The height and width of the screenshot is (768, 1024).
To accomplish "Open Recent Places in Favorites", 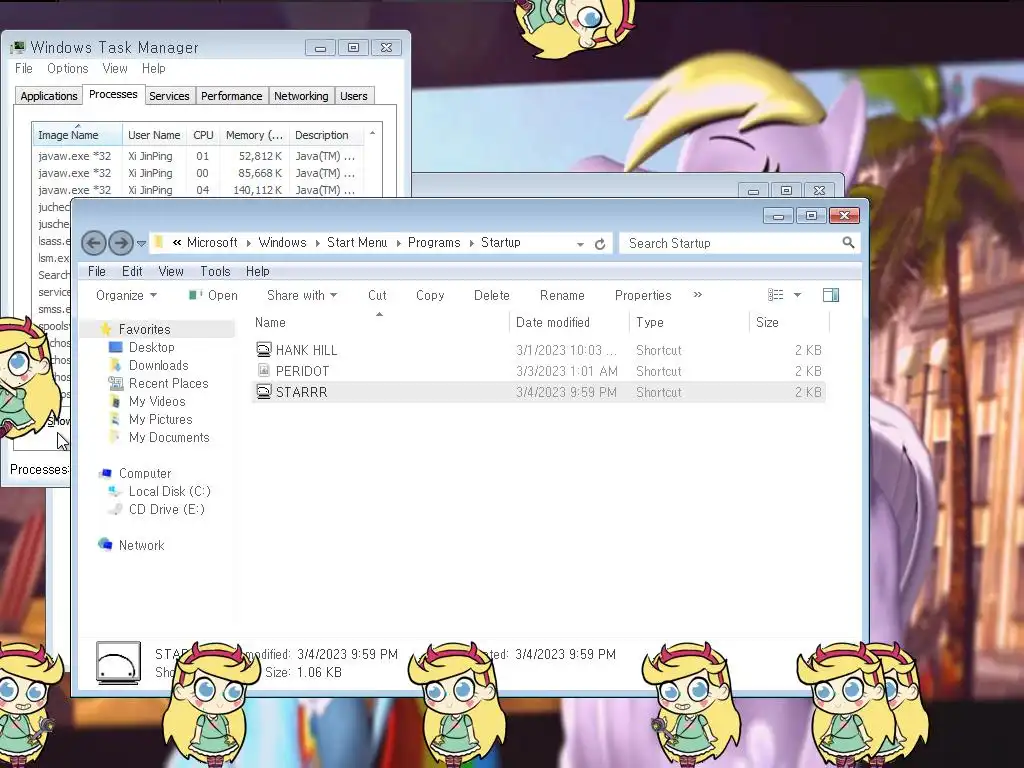I will (168, 383).
